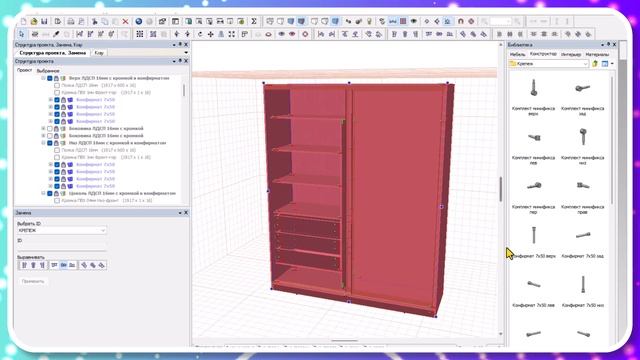
Task: Uncheck the Низ ЛДСП 16мм с кромкой и конфирматом checkbox
Action: click(50, 143)
